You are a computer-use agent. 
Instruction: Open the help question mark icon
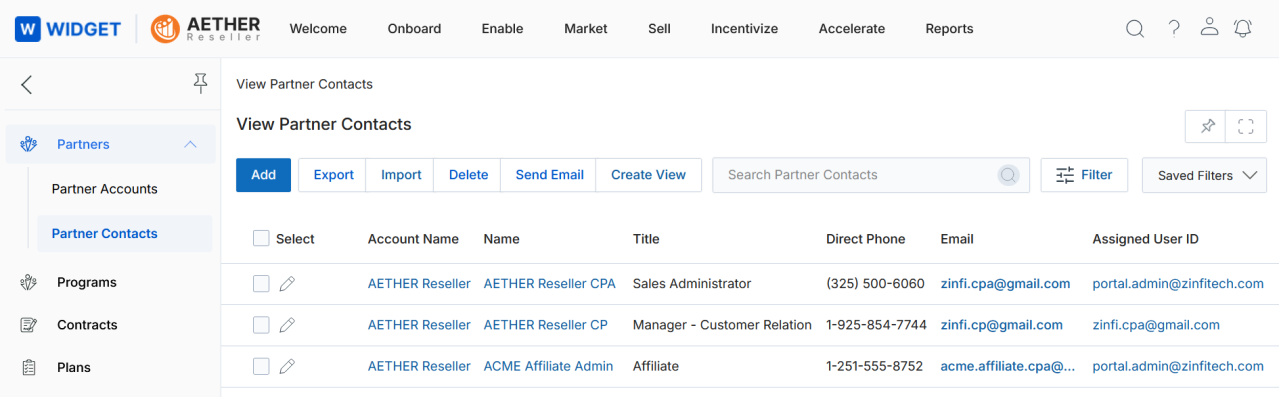pos(1174,28)
